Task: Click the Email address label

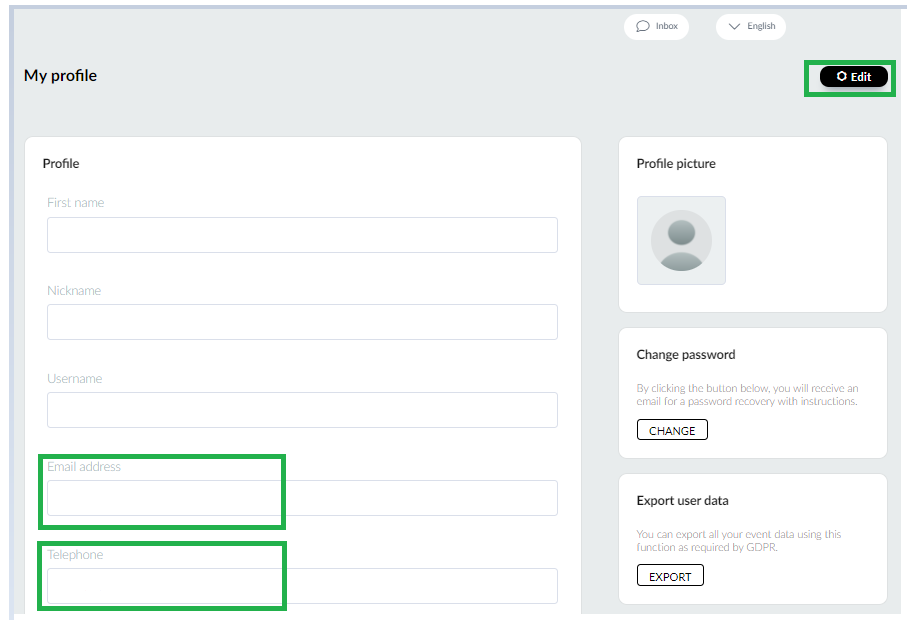Action: click(84, 467)
